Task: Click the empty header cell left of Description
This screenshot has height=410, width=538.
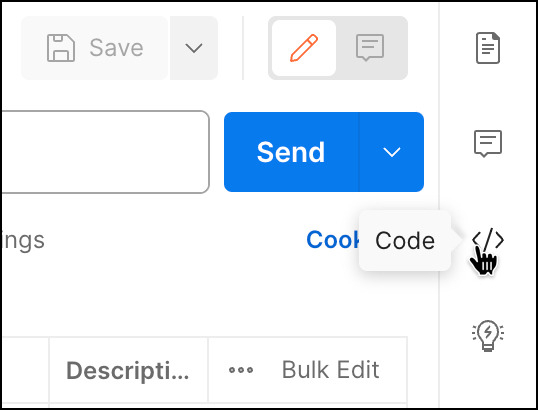Action: pyautogui.click(x=25, y=370)
